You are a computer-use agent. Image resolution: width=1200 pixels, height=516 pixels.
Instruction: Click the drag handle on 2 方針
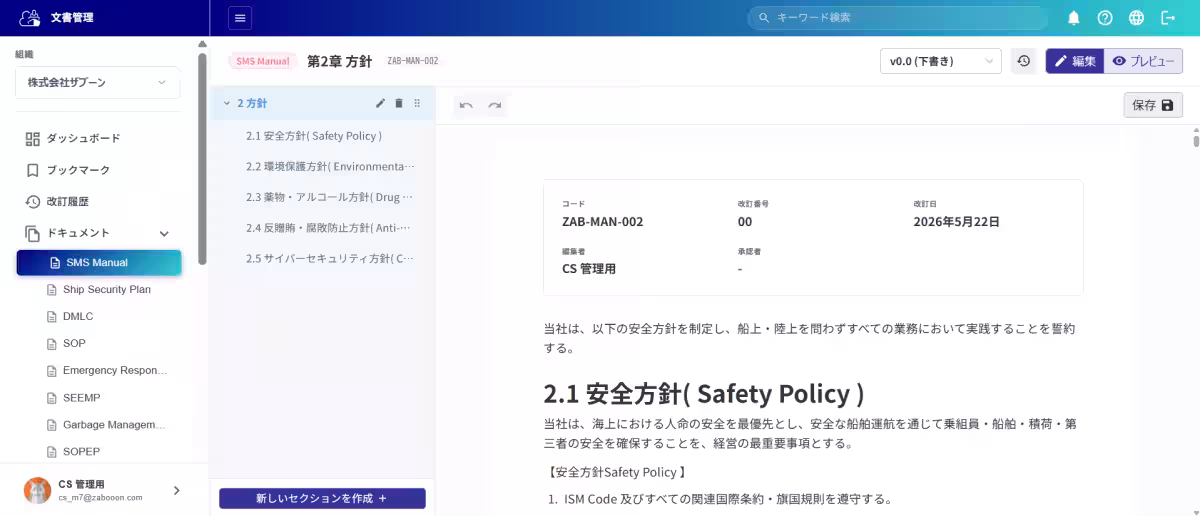point(417,103)
